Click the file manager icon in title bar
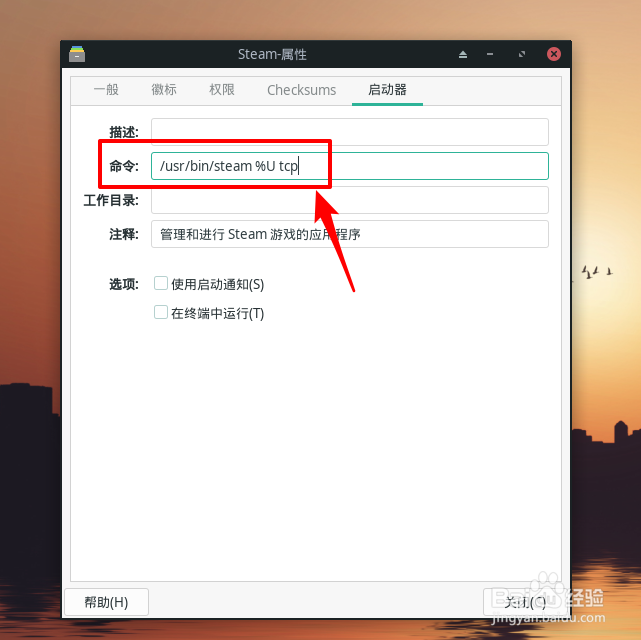The image size is (641, 640). tap(77, 54)
